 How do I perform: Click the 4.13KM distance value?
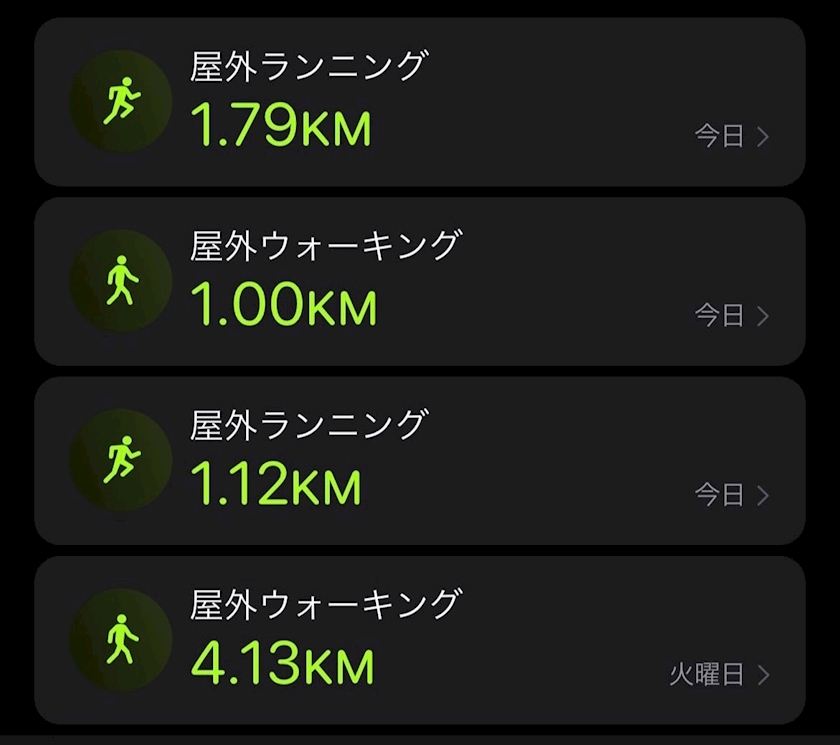282,664
